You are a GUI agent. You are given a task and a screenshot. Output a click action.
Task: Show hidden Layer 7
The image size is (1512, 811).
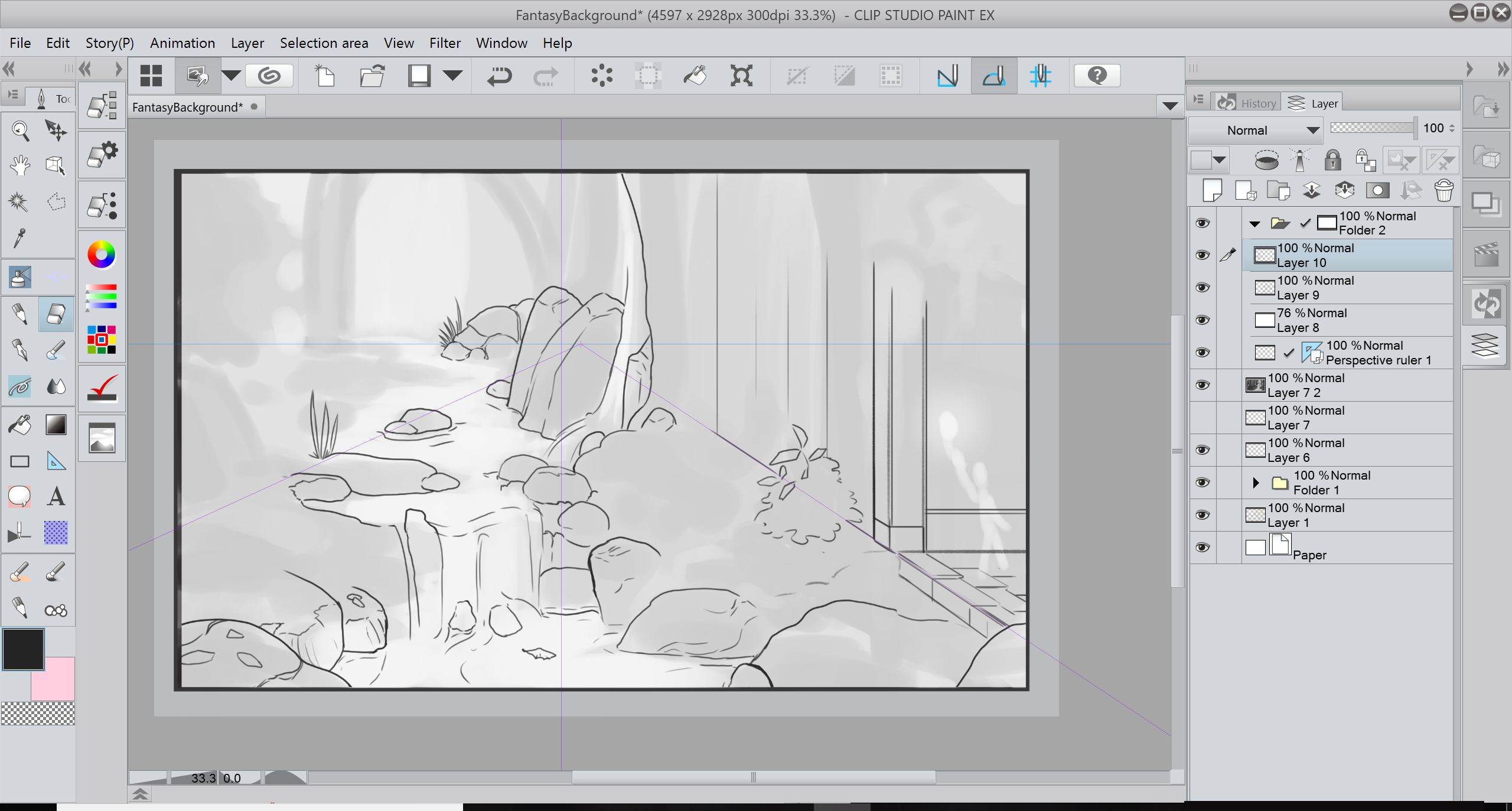click(x=1202, y=418)
